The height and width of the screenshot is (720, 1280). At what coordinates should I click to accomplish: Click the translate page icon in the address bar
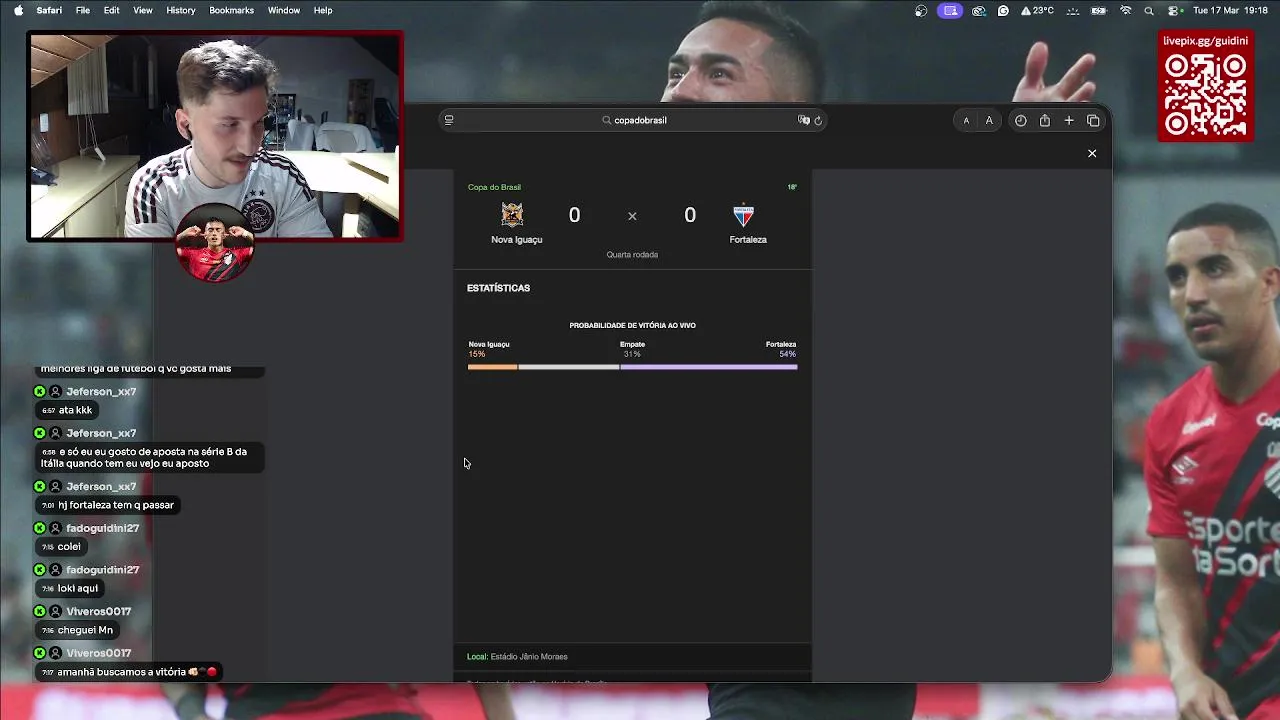pyautogui.click(x=803, y=120)
